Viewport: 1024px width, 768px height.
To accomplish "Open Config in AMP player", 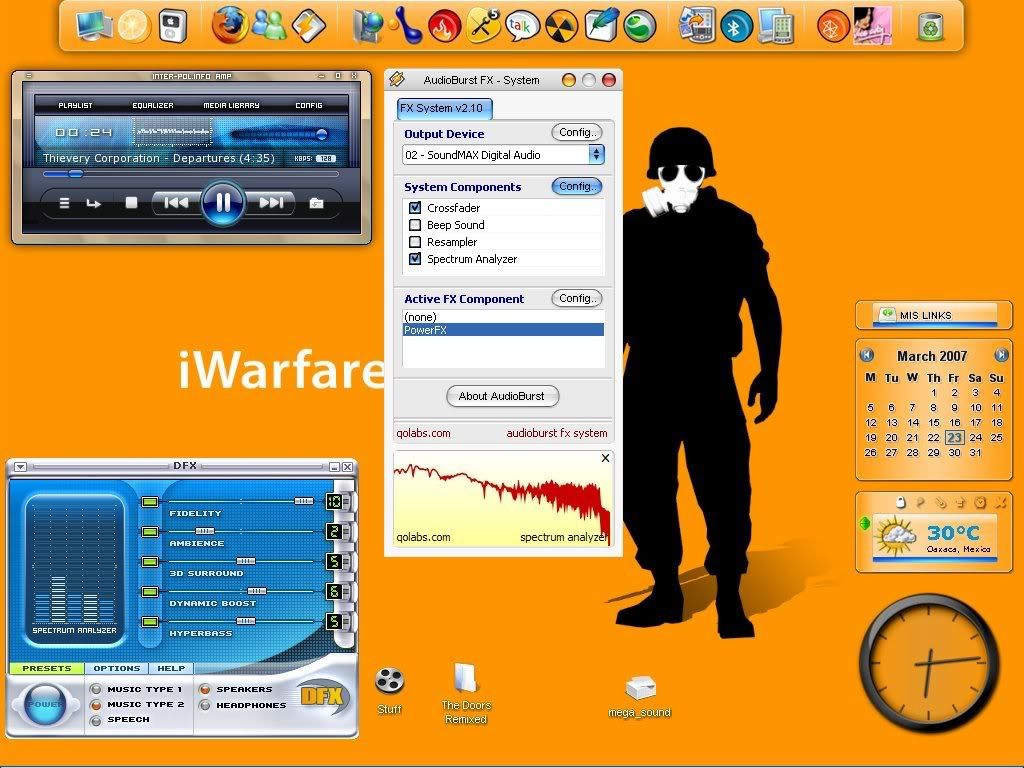I will tap(309, 105).
